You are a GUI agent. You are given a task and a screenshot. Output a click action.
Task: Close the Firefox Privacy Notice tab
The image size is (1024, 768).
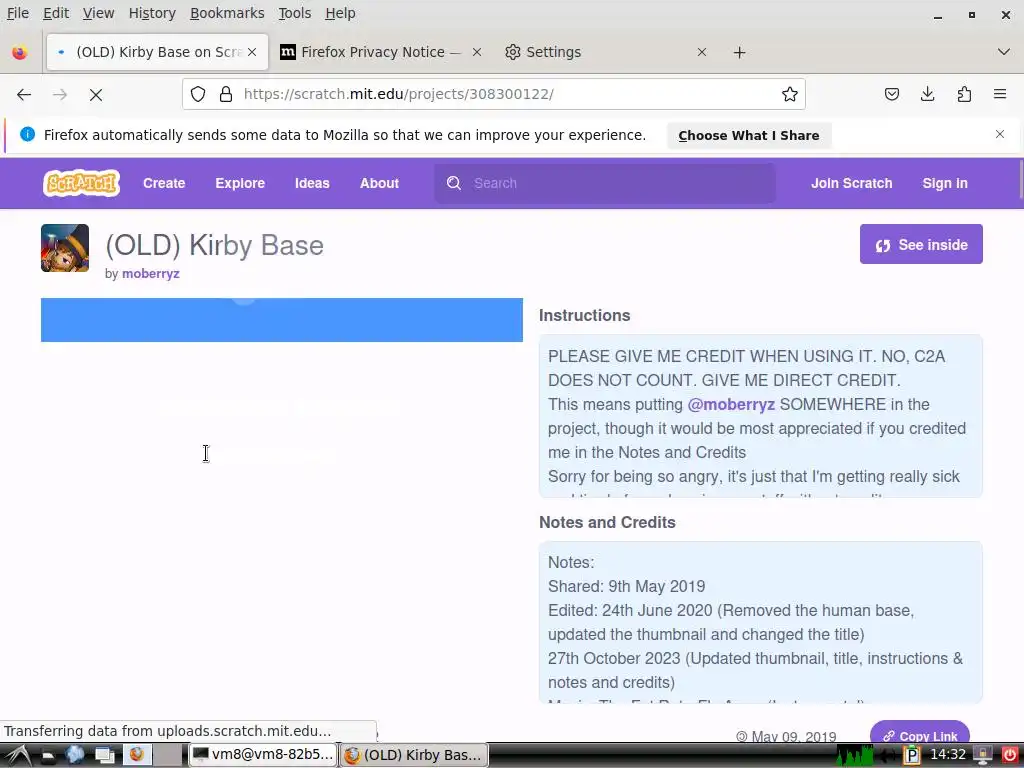(x=477, y=52)
